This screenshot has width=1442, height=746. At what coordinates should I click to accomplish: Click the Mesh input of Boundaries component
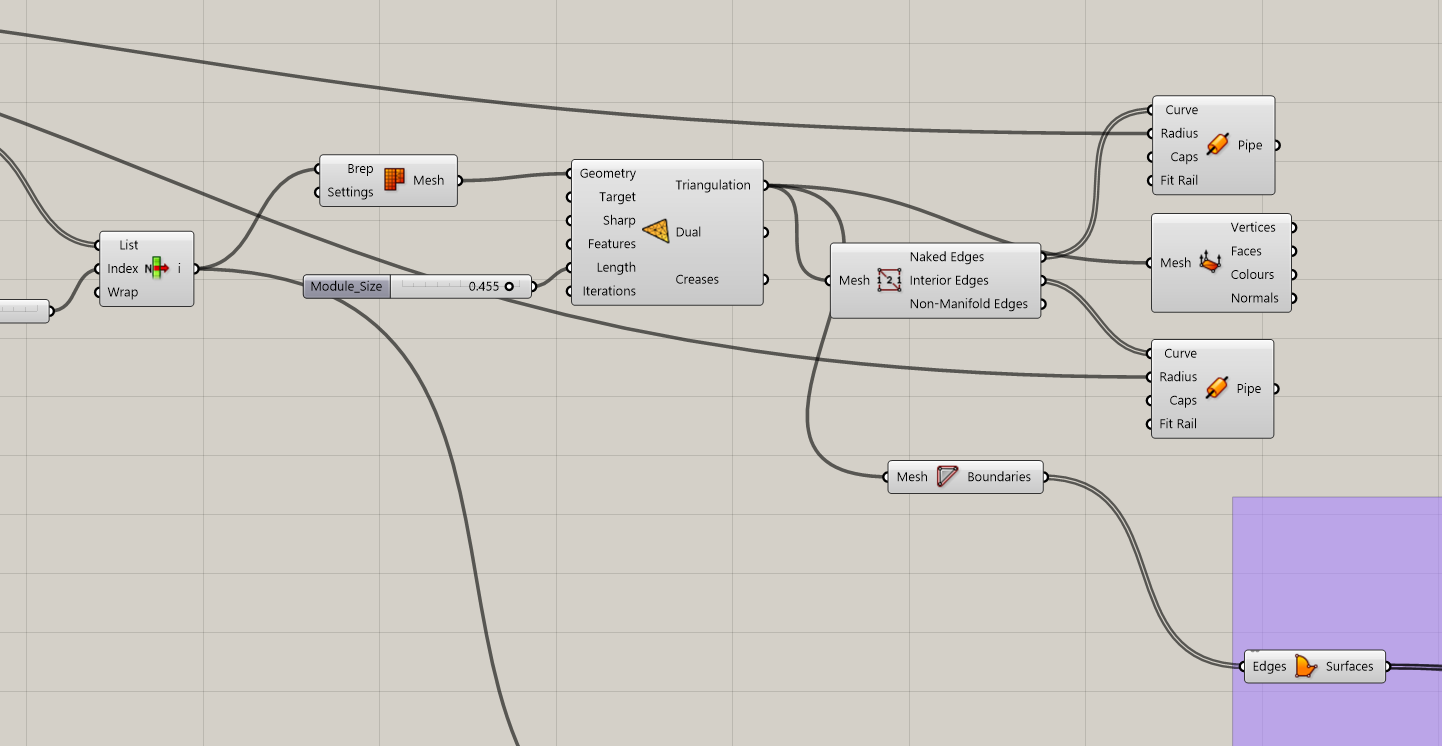click(x=912, y=477)
